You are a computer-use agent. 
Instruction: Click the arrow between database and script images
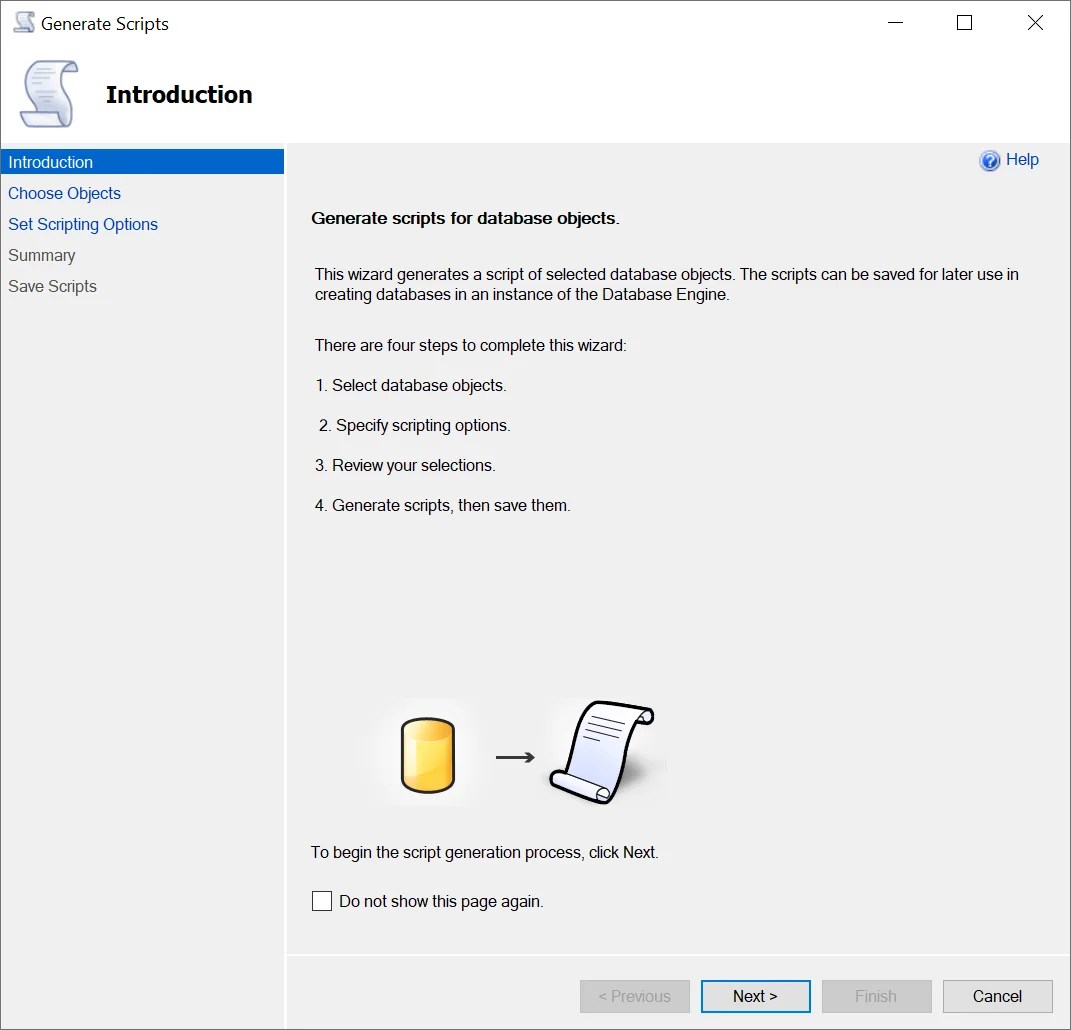click(512, 757)
